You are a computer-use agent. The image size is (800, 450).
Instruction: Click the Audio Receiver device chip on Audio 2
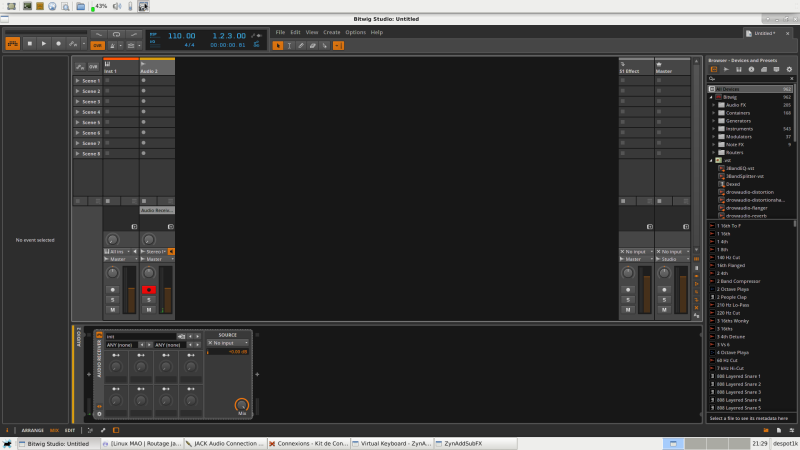coord(157,210)
